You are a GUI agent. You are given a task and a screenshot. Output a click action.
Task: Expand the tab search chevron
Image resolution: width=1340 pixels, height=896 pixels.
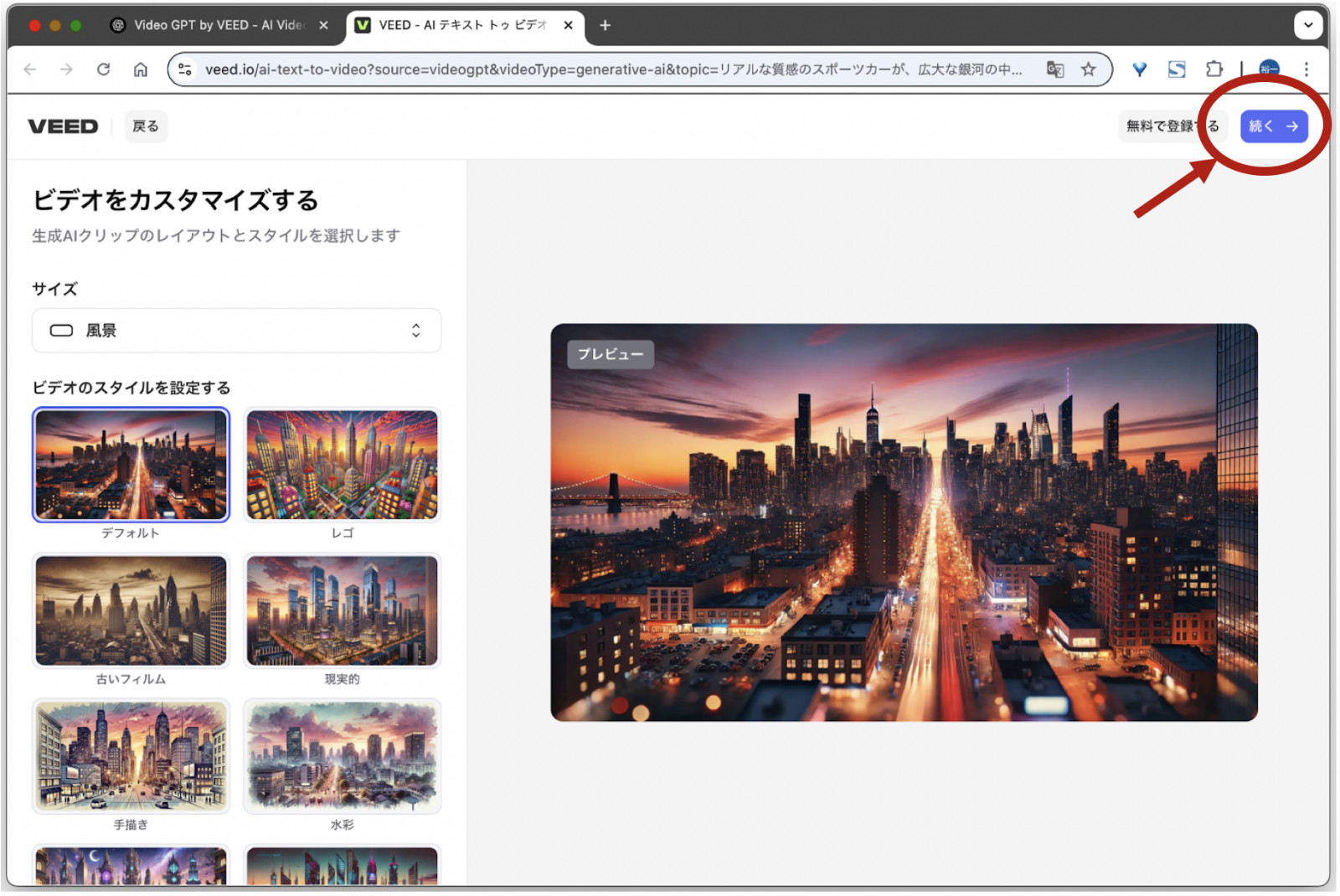pyautogui.click(x=1307, y=25)
